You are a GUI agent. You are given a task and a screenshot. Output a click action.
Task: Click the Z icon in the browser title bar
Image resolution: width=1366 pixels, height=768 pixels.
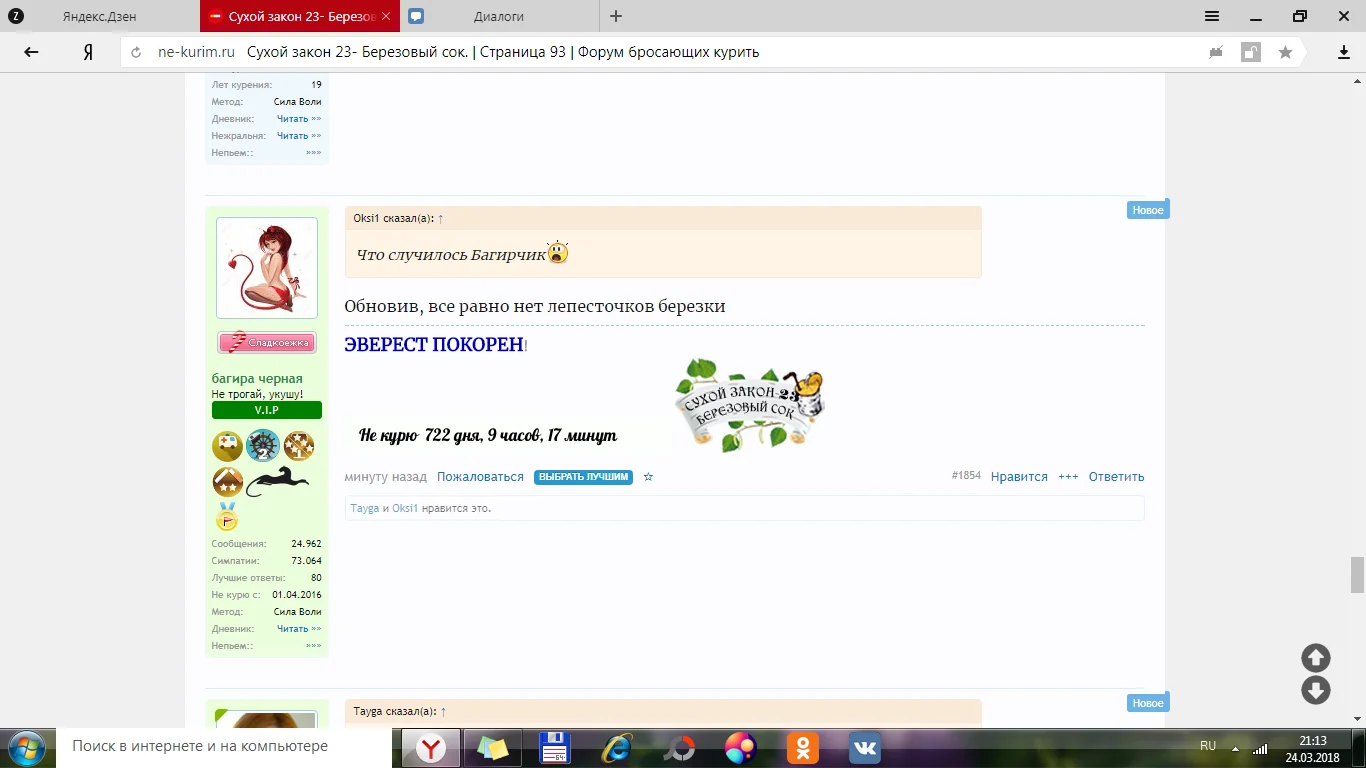click(15, 16)
